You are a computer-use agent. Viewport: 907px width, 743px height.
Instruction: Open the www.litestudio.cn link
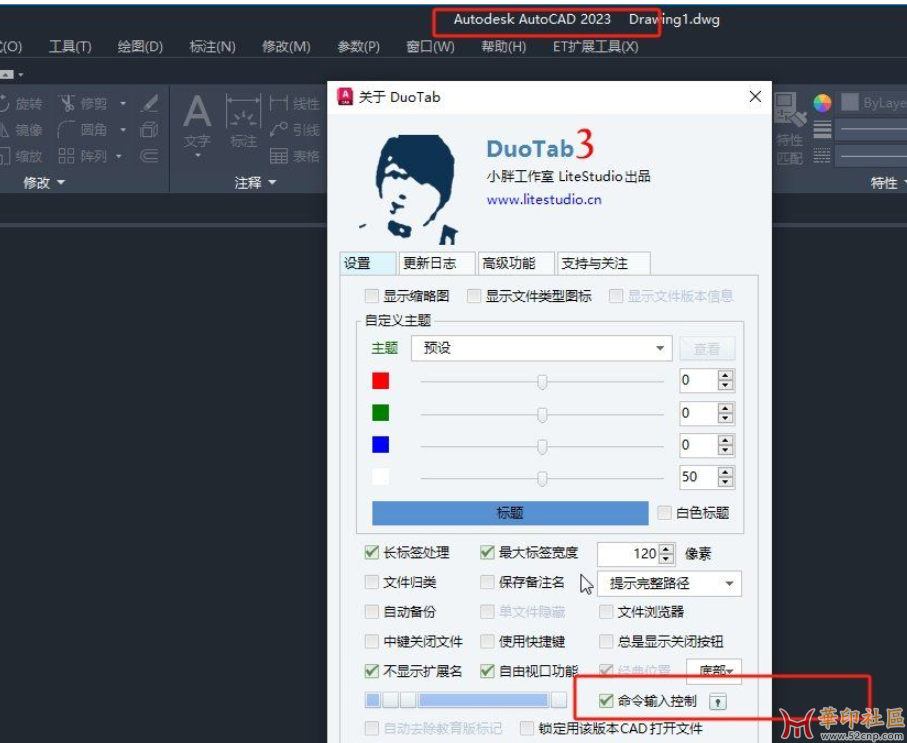coord(544,200)
